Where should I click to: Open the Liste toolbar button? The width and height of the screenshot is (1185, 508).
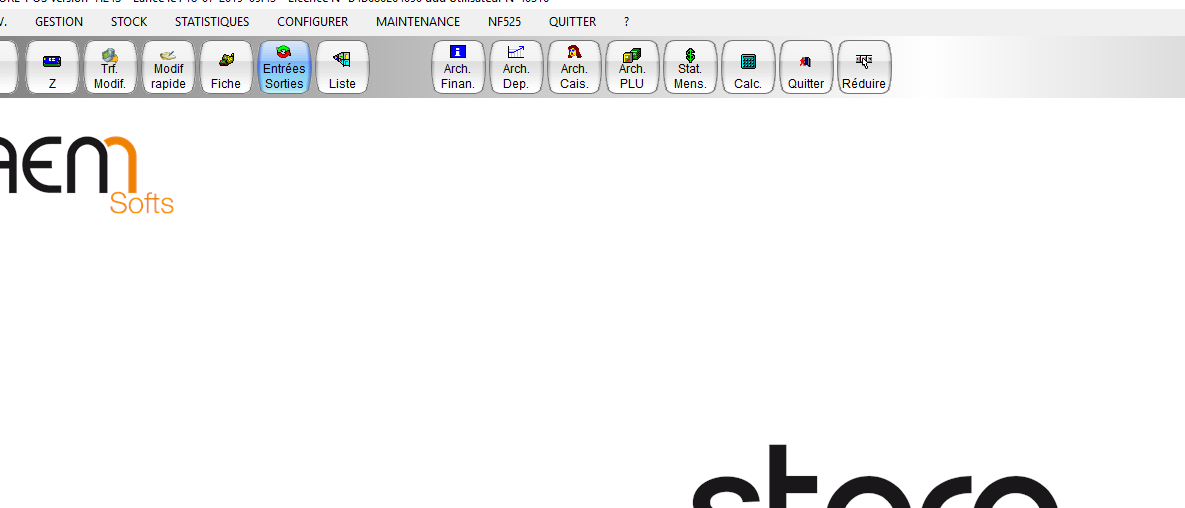click(x=342, y=68)
